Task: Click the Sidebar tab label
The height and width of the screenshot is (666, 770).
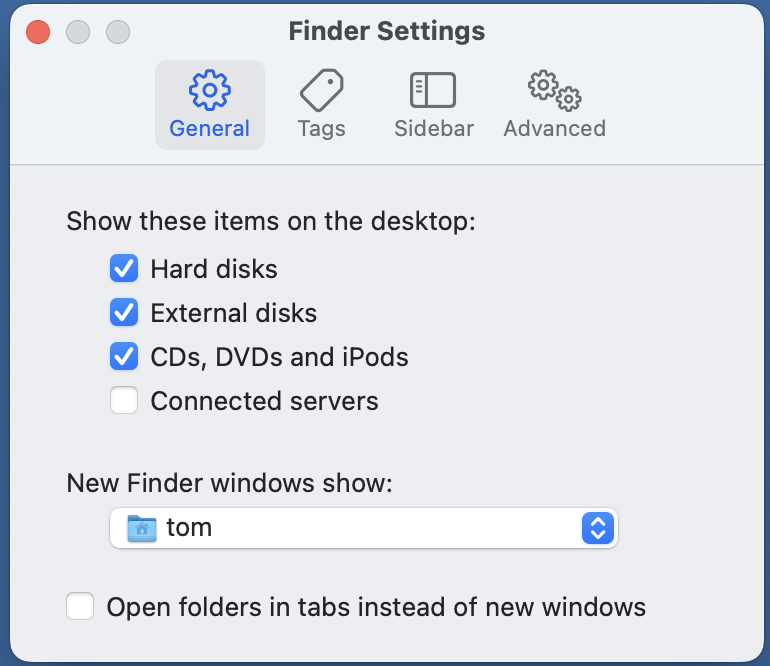Action: pyautogui.click(x=434, y=129)
